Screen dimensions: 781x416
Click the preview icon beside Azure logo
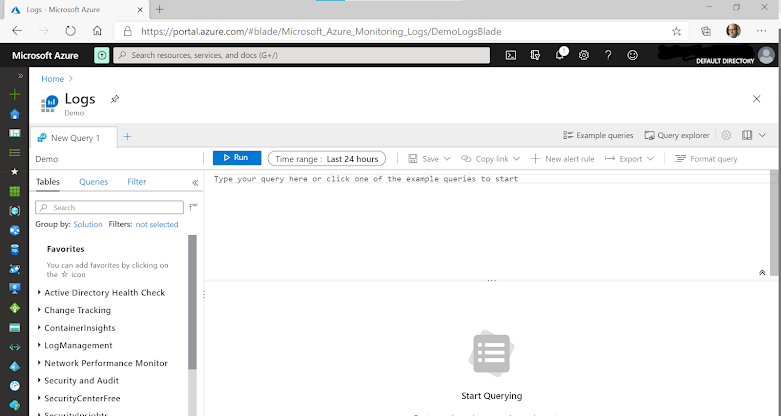[x=102, y=55]
